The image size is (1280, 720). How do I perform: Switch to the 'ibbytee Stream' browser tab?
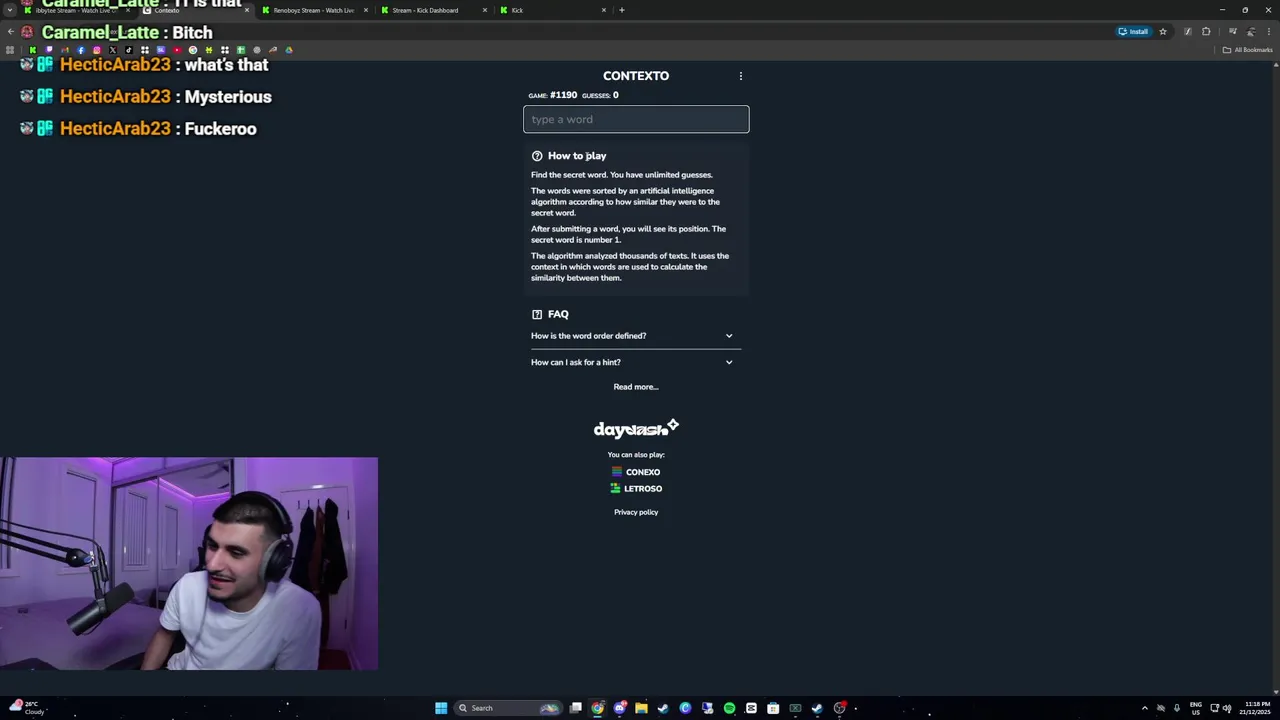80,10
